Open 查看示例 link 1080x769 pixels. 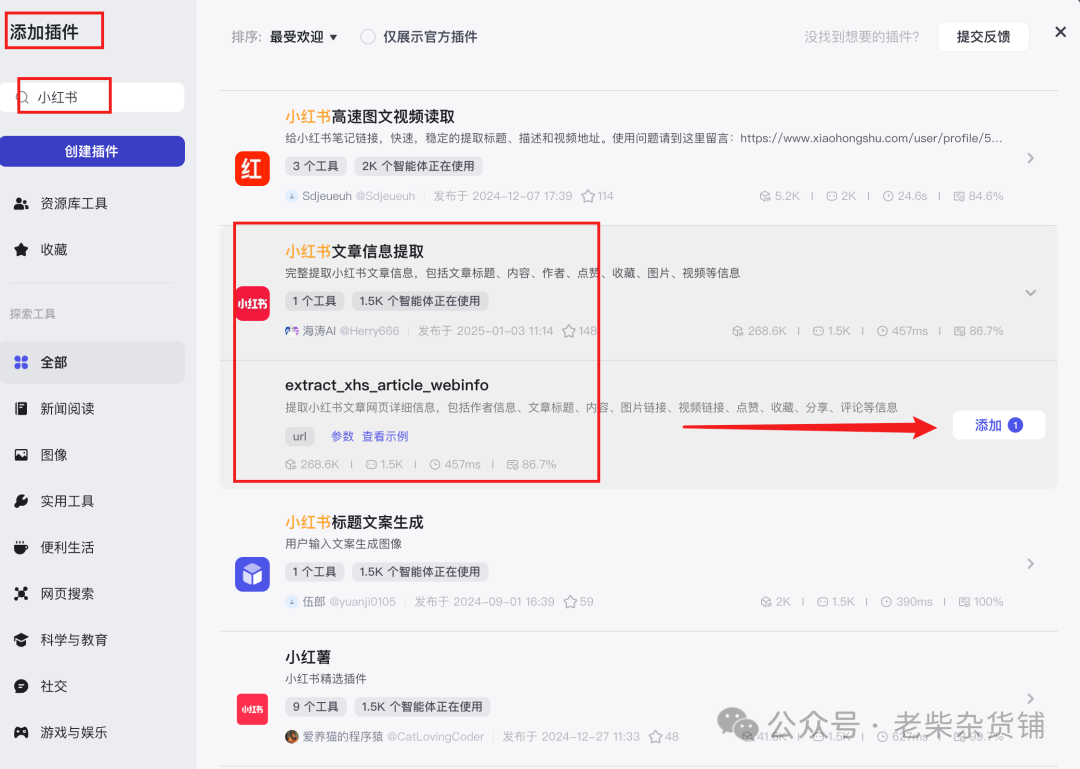[x=385, y=436]
